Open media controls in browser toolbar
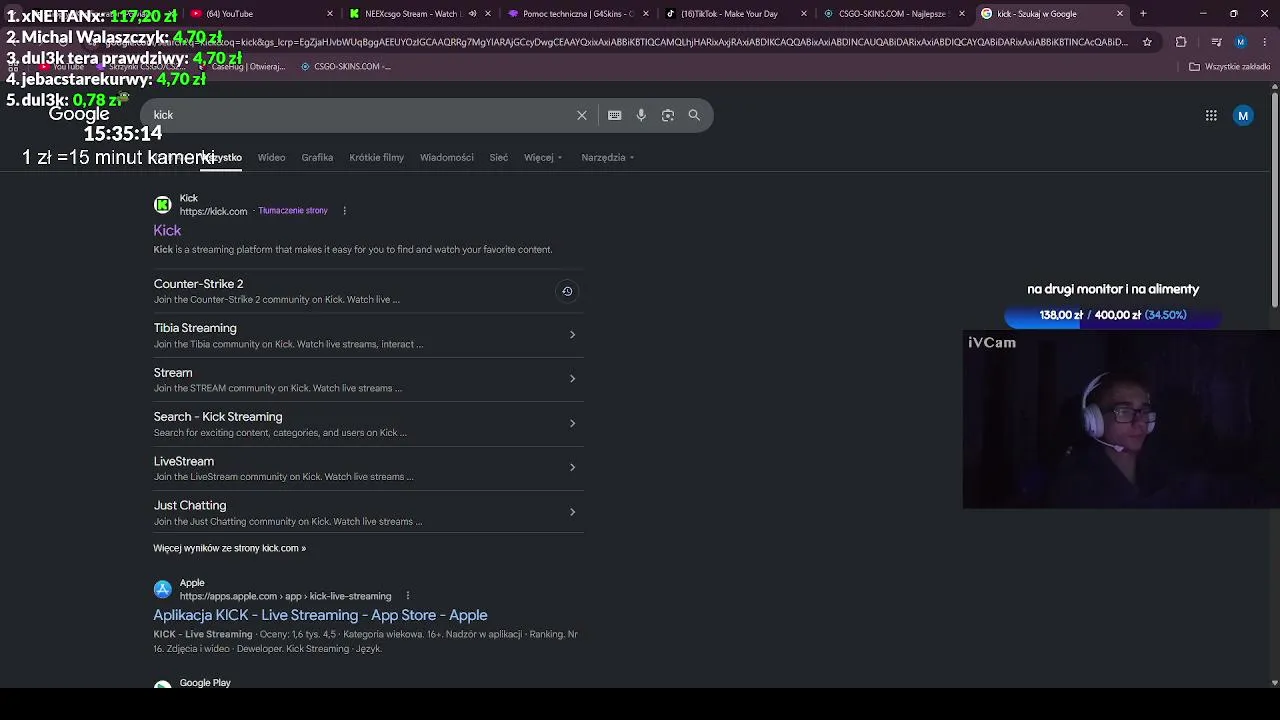Viewport: 1280px width, 720px height. [x=1216, y=42]
